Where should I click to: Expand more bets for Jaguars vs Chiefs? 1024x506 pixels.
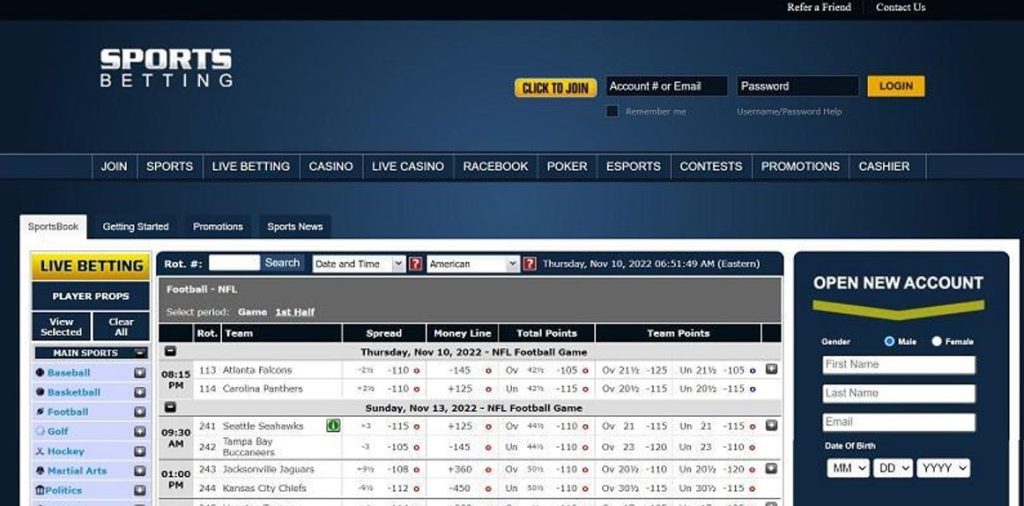tap(771, 469)
